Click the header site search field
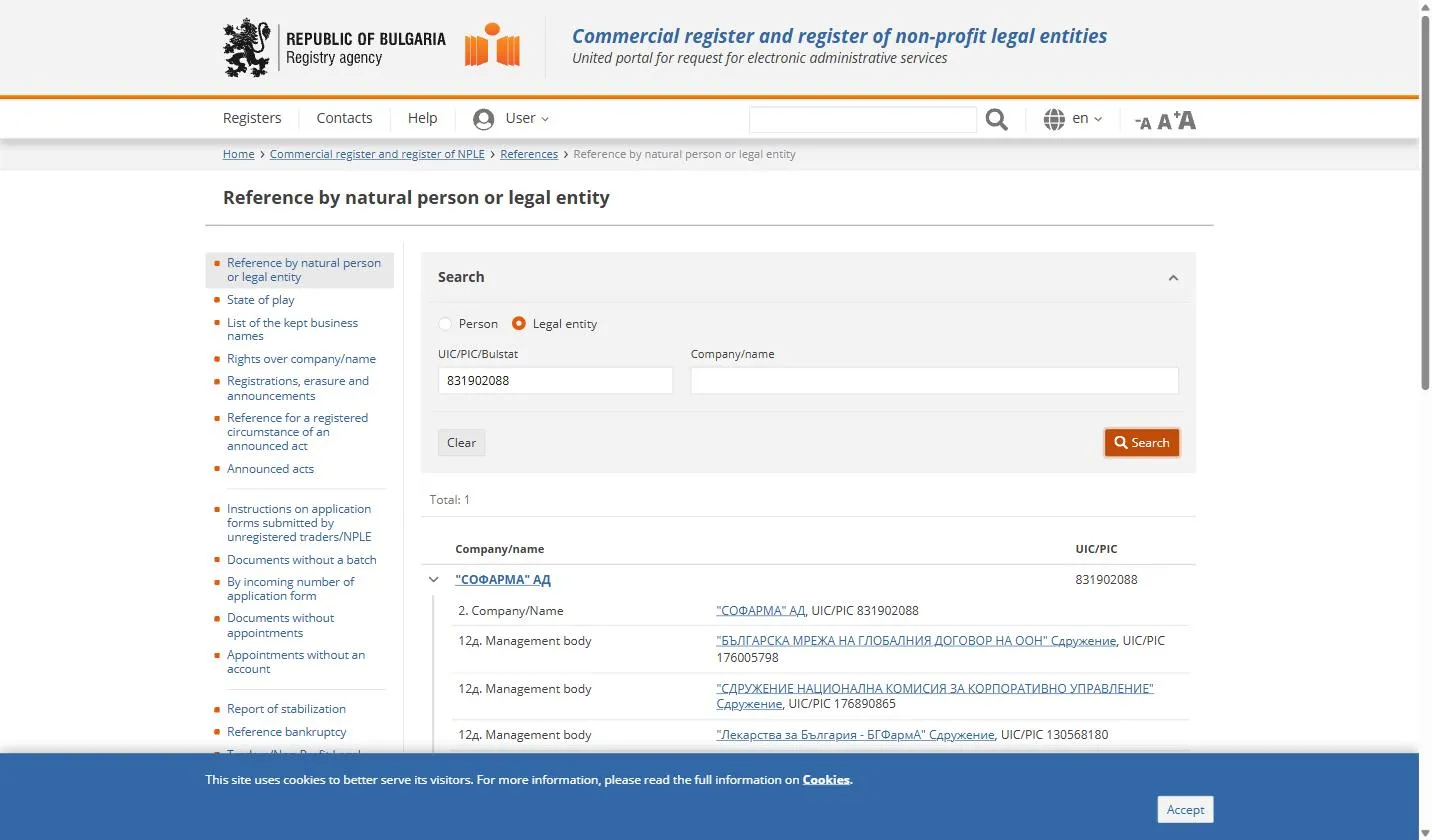 coord(862,119)
